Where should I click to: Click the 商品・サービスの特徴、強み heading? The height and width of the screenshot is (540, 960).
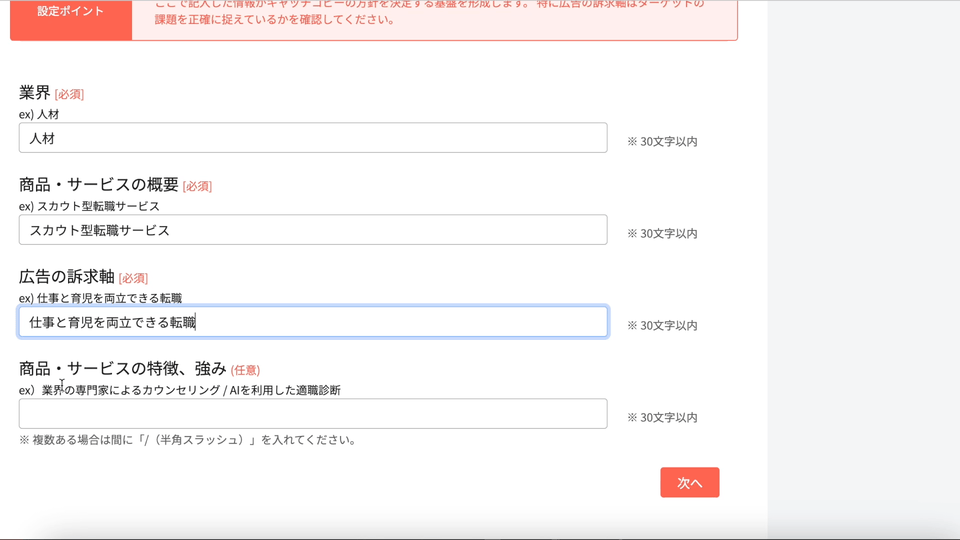coord(123,369)
